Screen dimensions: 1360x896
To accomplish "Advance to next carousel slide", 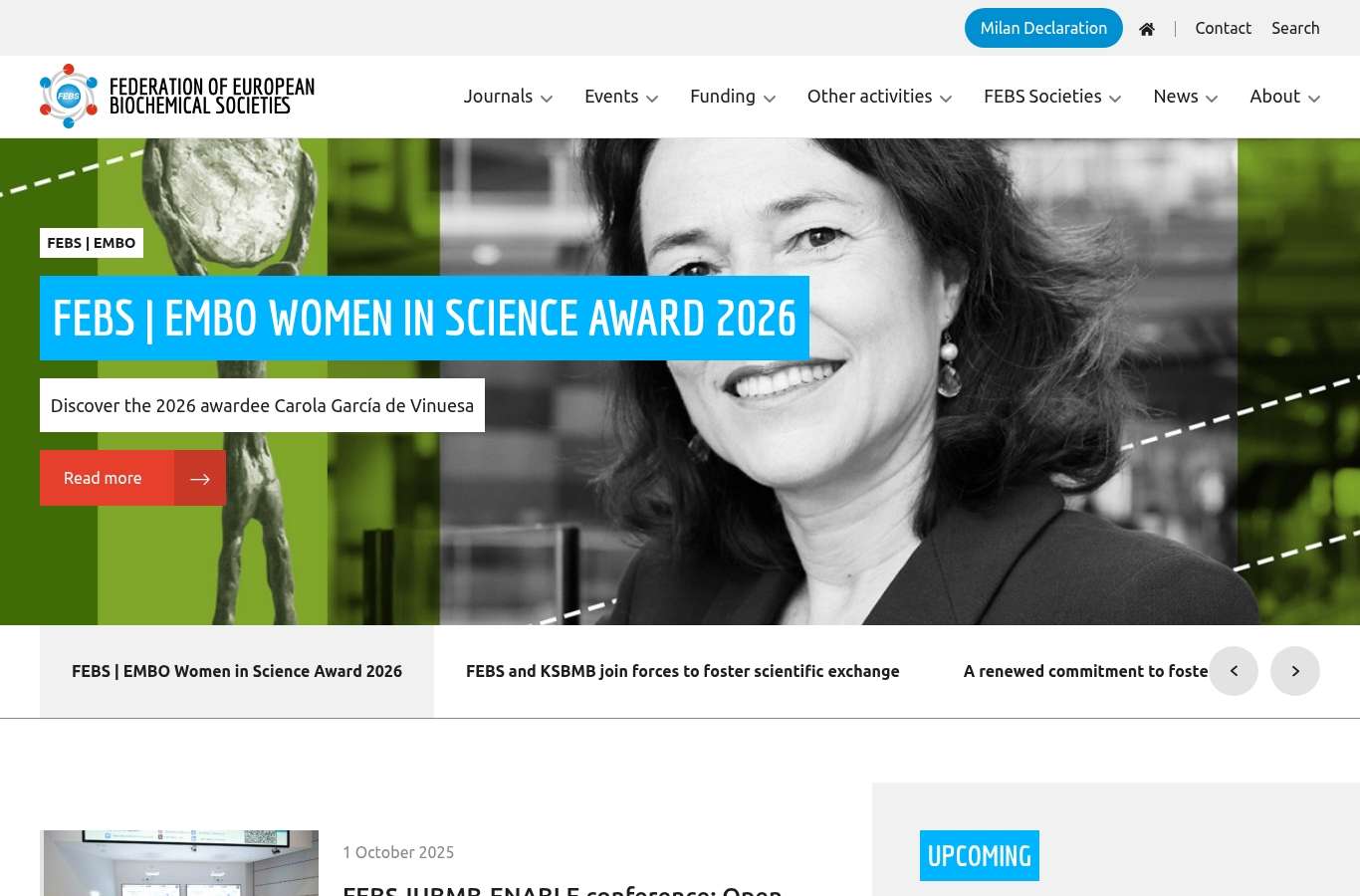I will (1295, 671).
